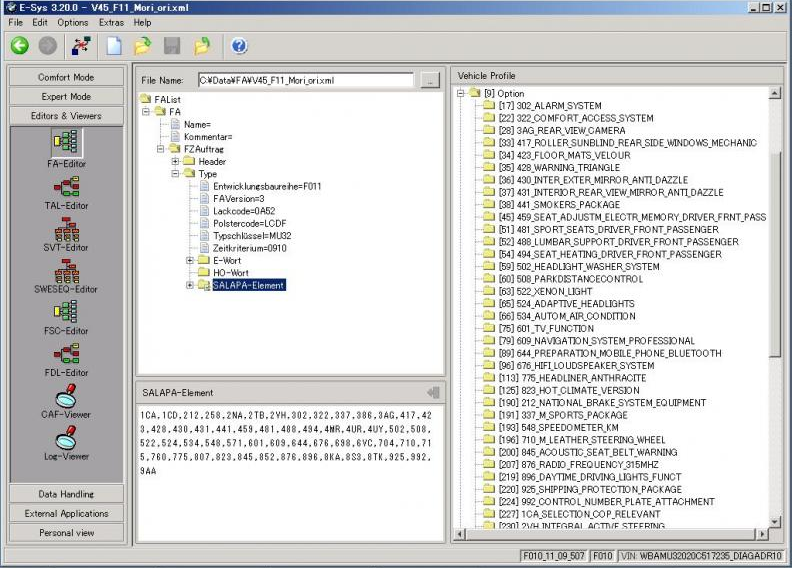Click the SALAPA-Element codes text area
Screen dimensions: 793x568
pos(290,473)
